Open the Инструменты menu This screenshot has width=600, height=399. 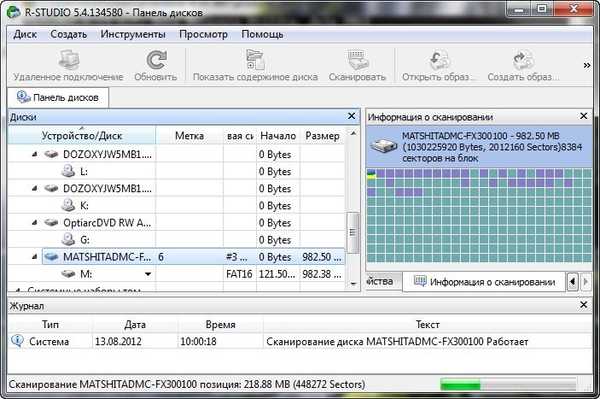pos(133,34)
